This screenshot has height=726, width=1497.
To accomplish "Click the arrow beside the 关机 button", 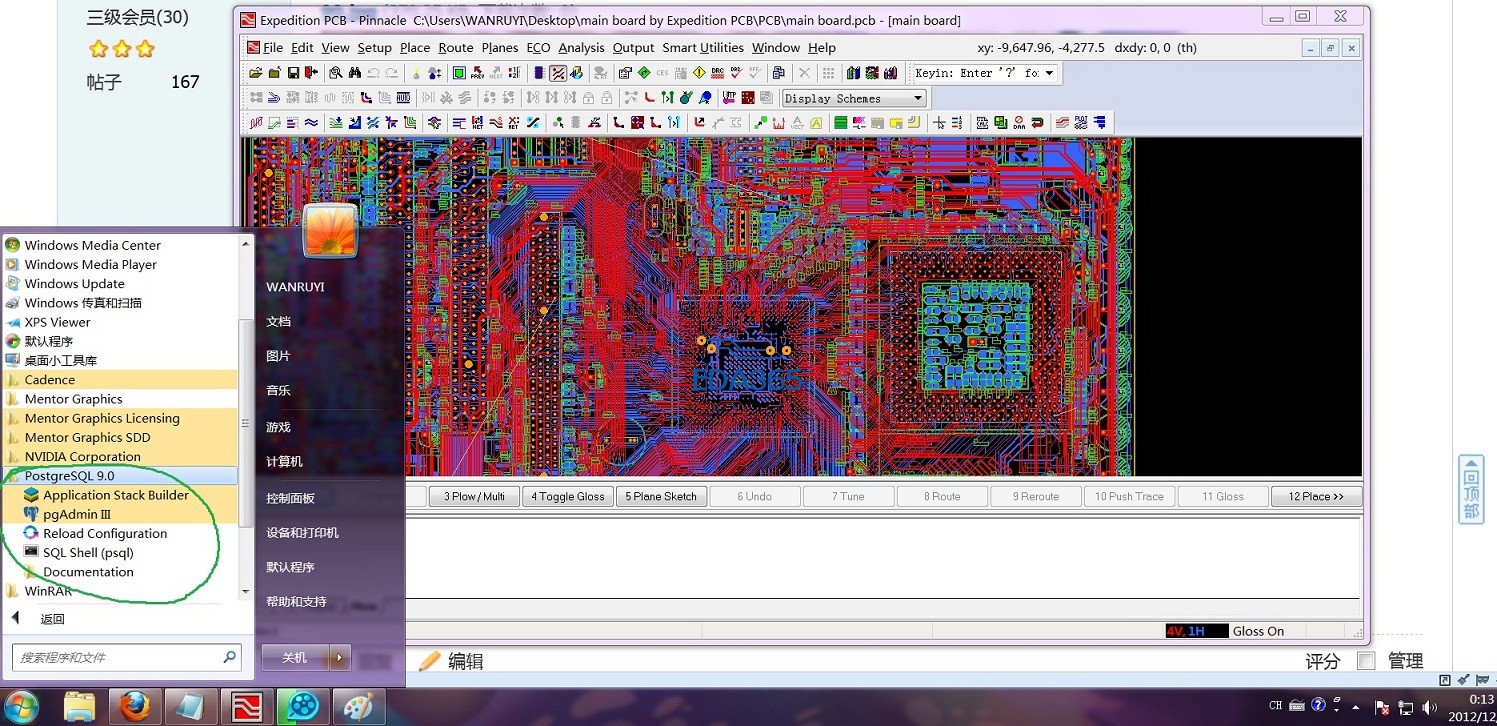I will (x=341, y=657).
